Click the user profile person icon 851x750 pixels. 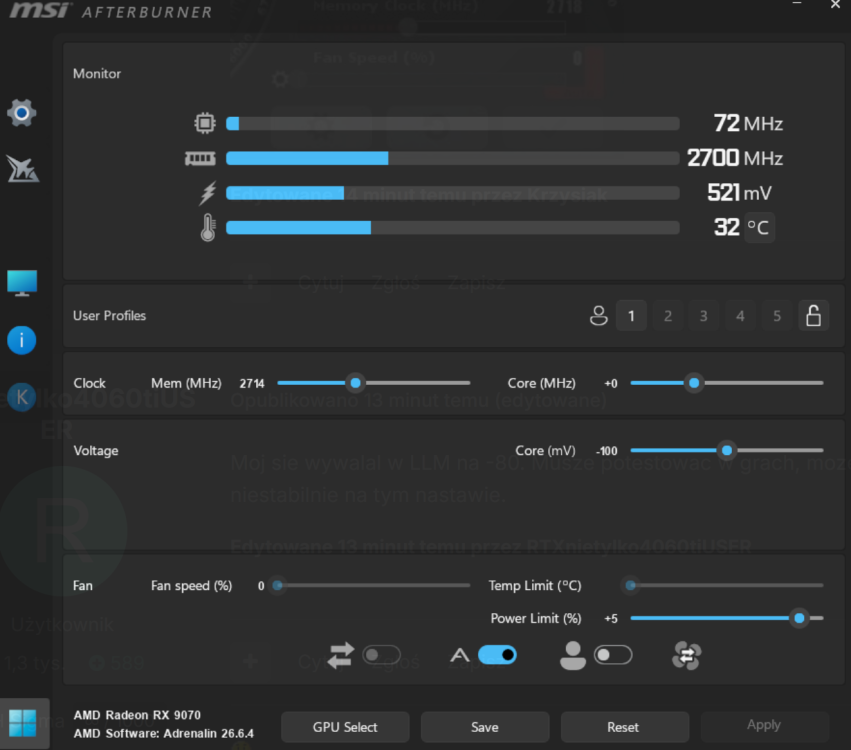(599, 315)
